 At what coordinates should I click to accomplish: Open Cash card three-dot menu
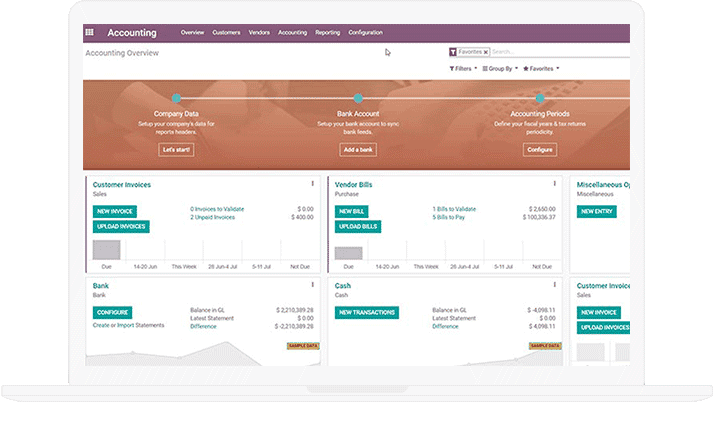[x=555, y=286]
